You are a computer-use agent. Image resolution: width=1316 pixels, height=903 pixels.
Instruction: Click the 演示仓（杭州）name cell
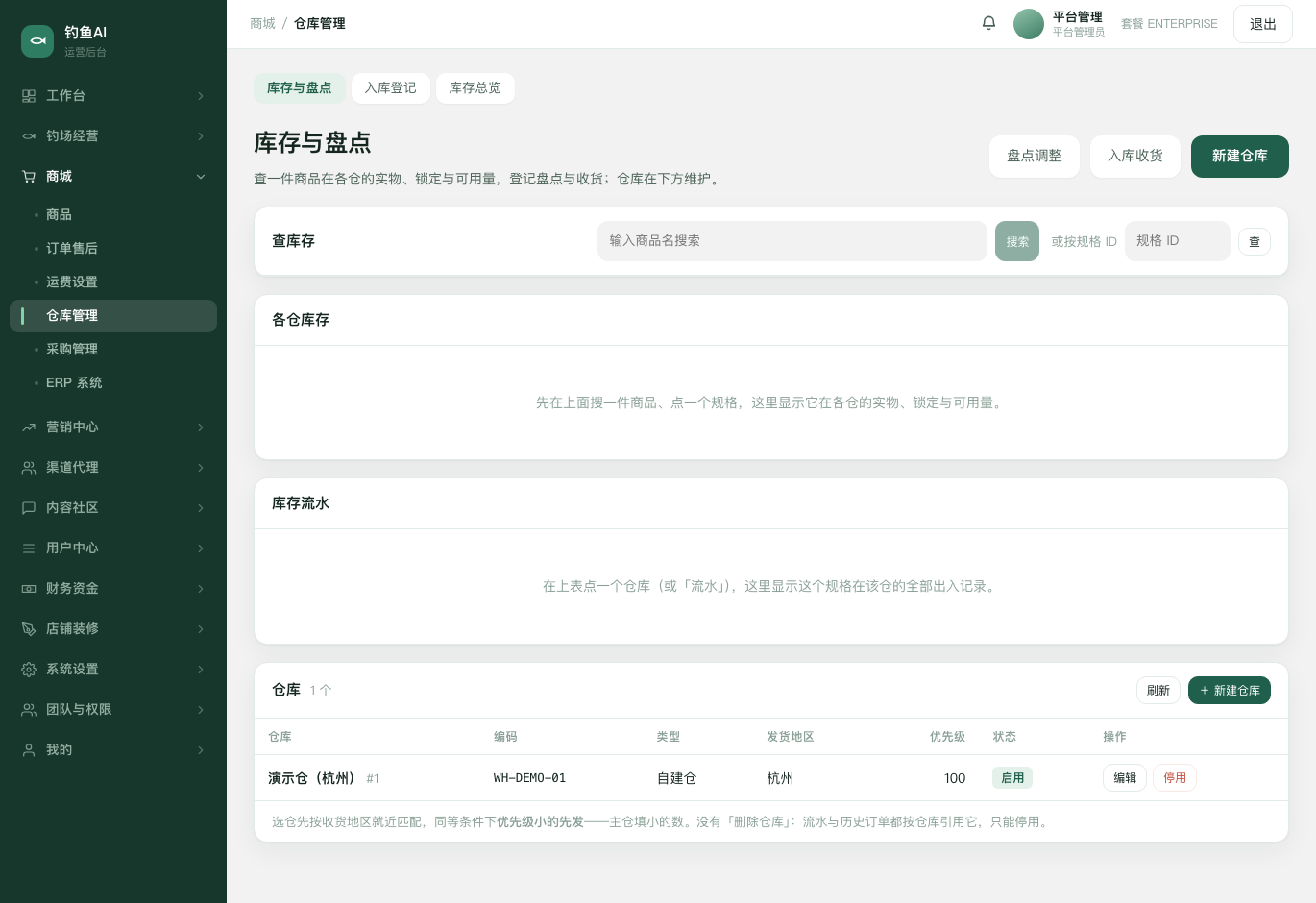[x=311, y=778]
